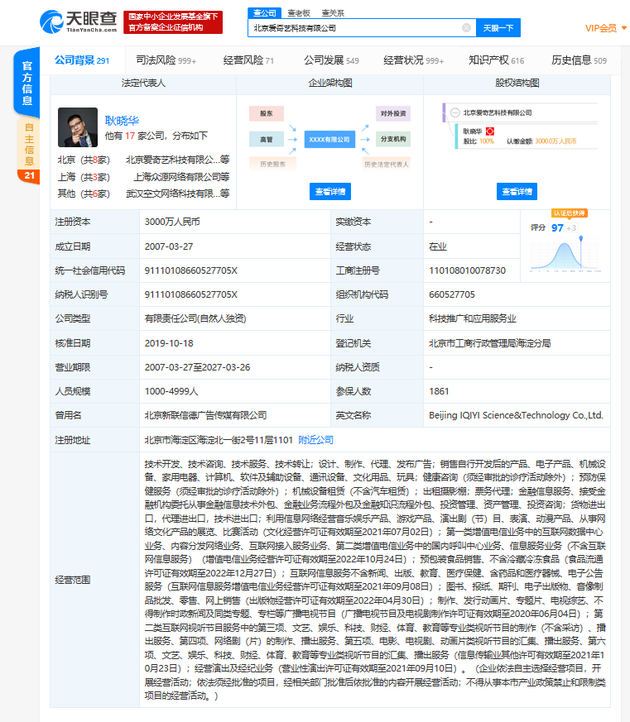Click the 登记机关 value 北京市工商行政管理局海淀分局
The height and width of the screenshot is (722, 630).
(490, 343)
